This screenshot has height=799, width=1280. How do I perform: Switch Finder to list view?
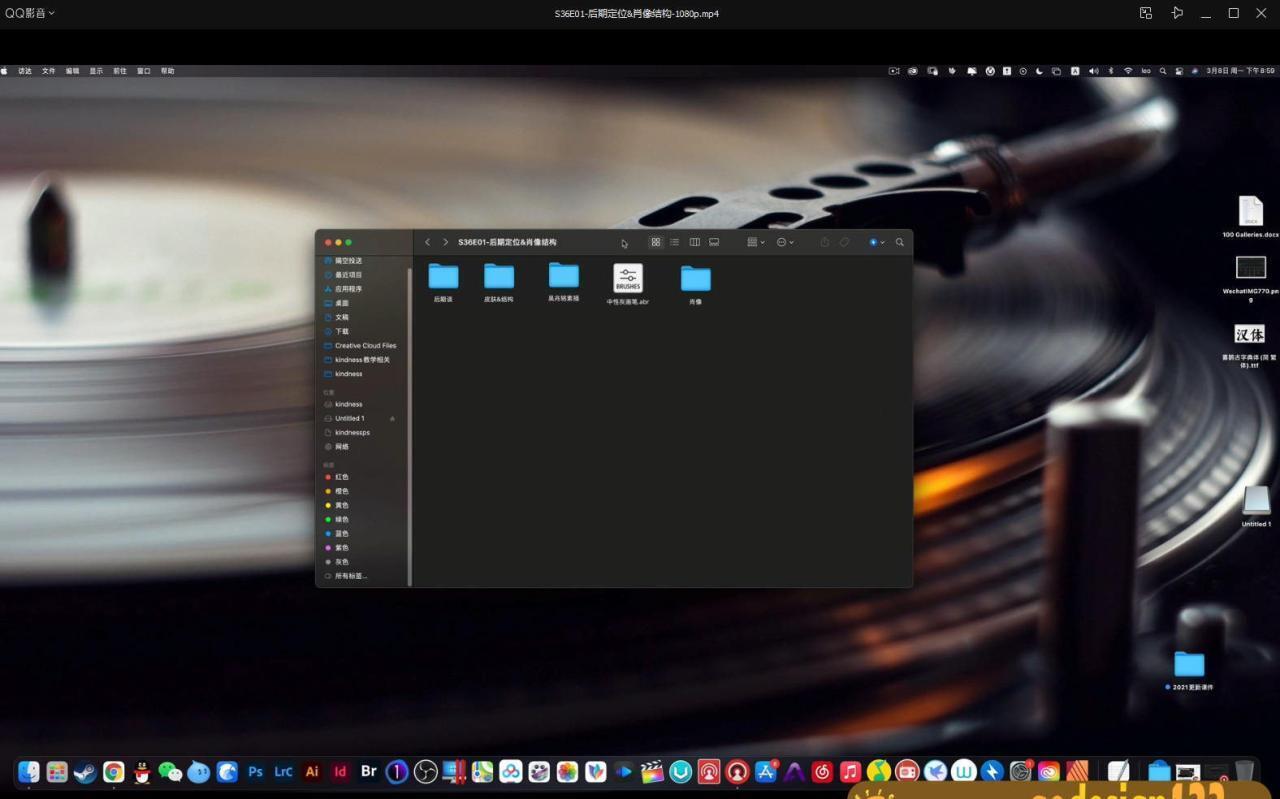click(675, 242)
